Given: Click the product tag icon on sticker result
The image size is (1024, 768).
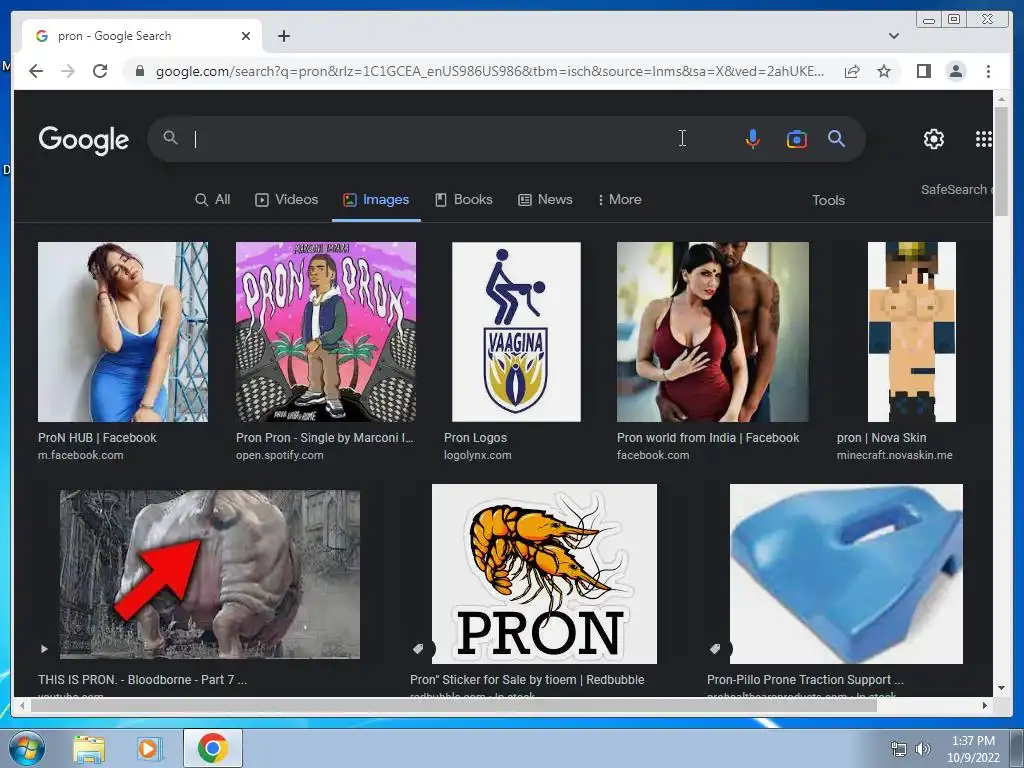Looking at the screenshot, I should pos(419,648).
